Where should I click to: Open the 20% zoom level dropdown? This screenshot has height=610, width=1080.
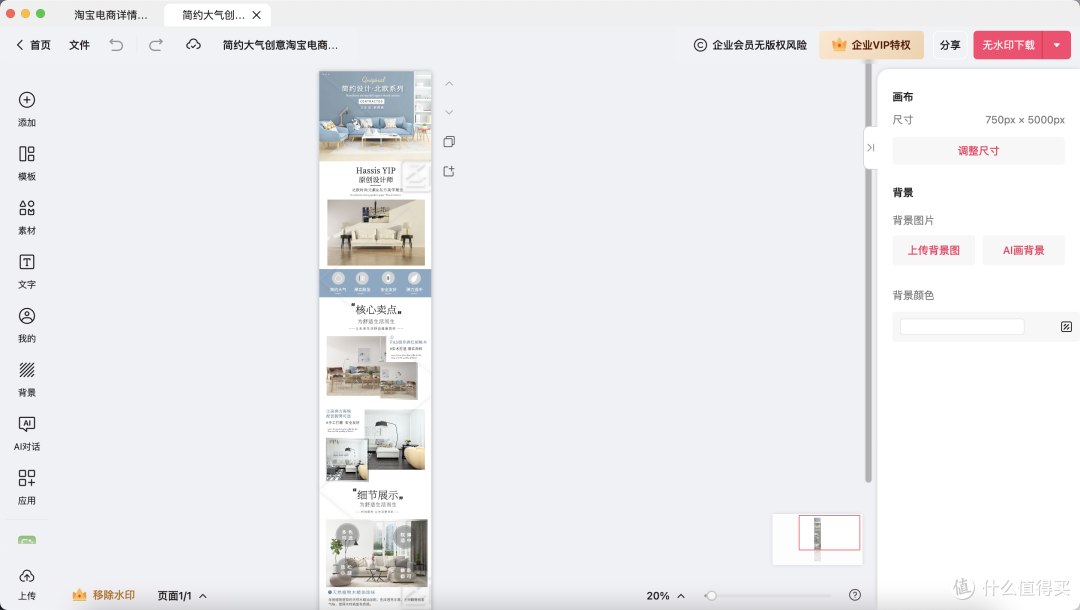(665, 596)
